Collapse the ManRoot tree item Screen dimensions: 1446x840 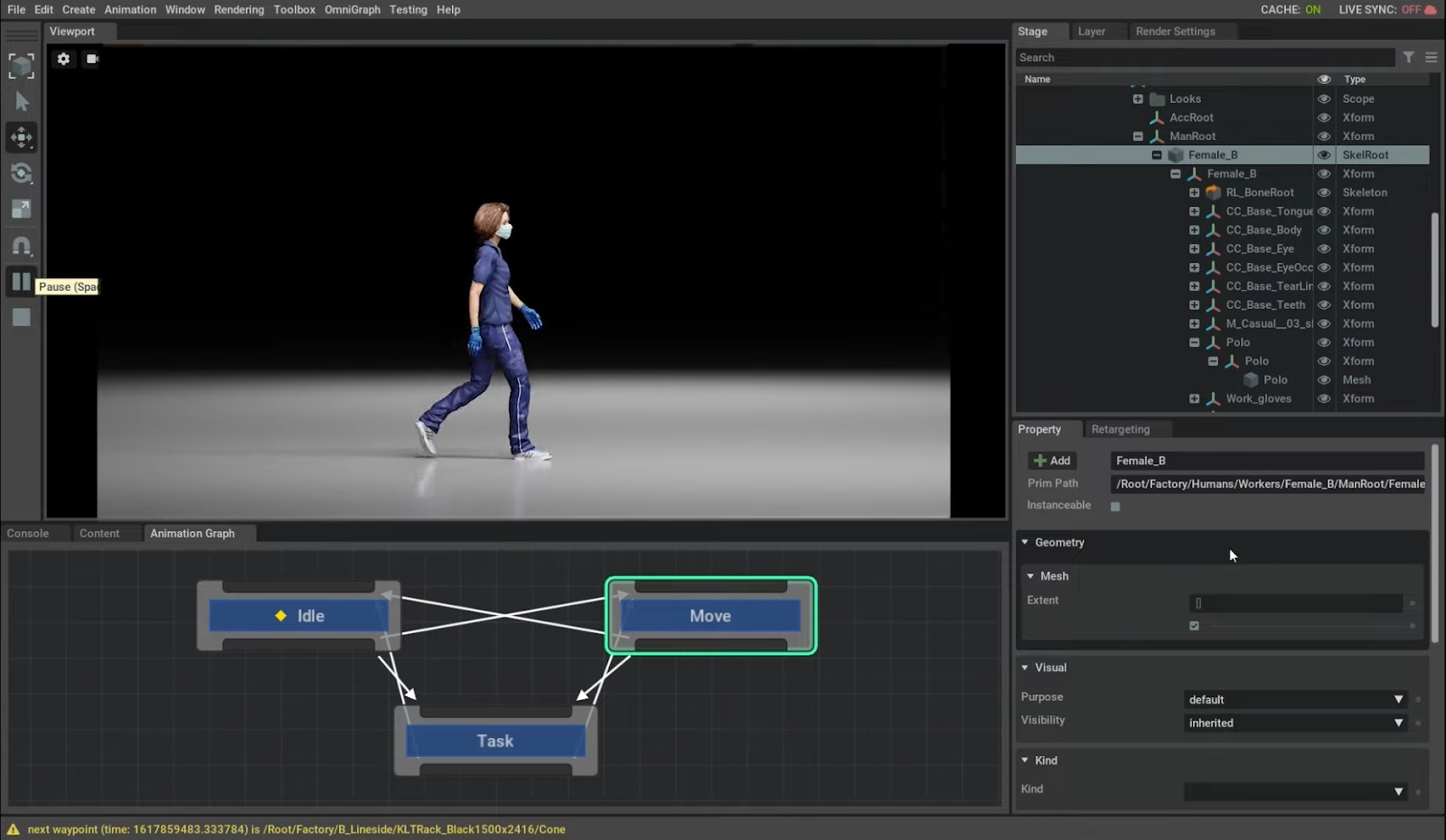(1138, 136)
